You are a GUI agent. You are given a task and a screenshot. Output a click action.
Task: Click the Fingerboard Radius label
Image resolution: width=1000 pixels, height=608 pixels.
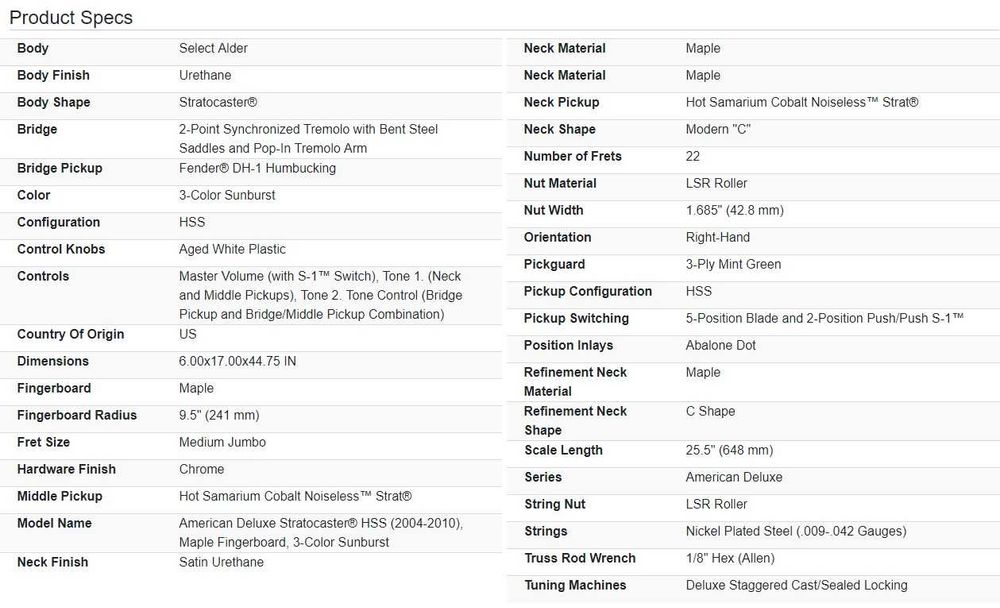(77, 415)
